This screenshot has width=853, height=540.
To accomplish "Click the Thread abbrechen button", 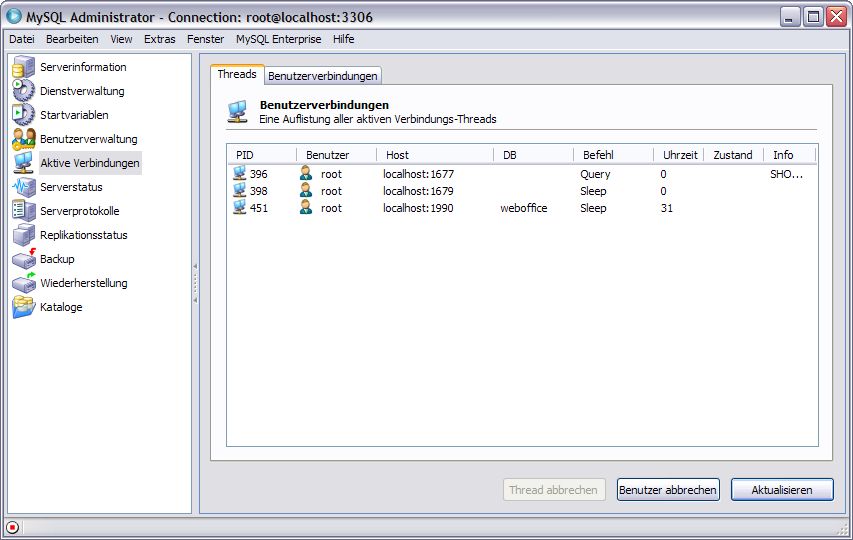I will [554, 489].
